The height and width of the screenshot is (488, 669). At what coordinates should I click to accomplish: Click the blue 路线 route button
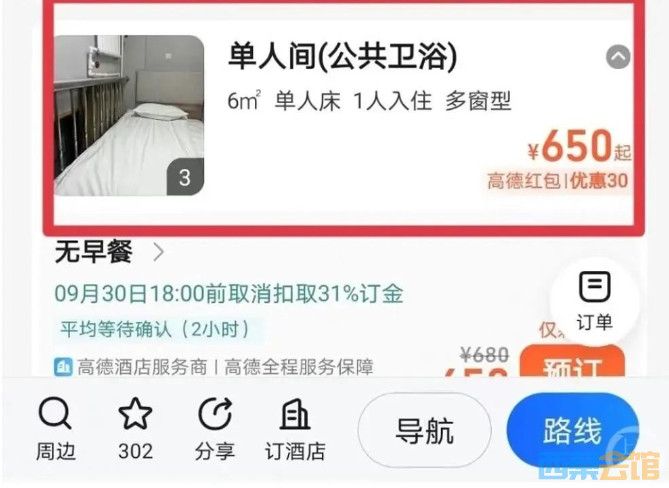point(573,430)
